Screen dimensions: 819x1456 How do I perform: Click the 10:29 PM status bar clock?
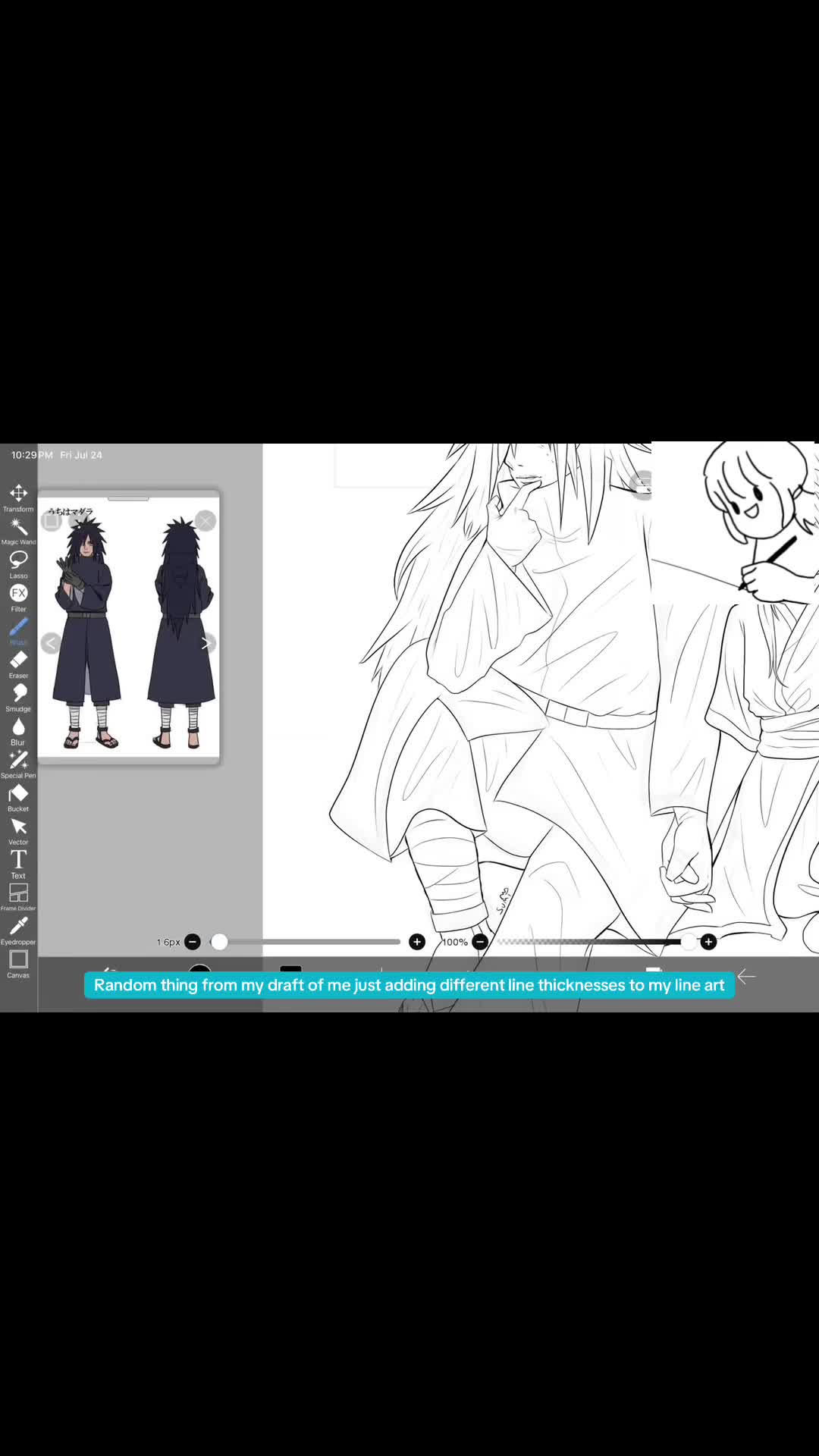click(32, 455)
